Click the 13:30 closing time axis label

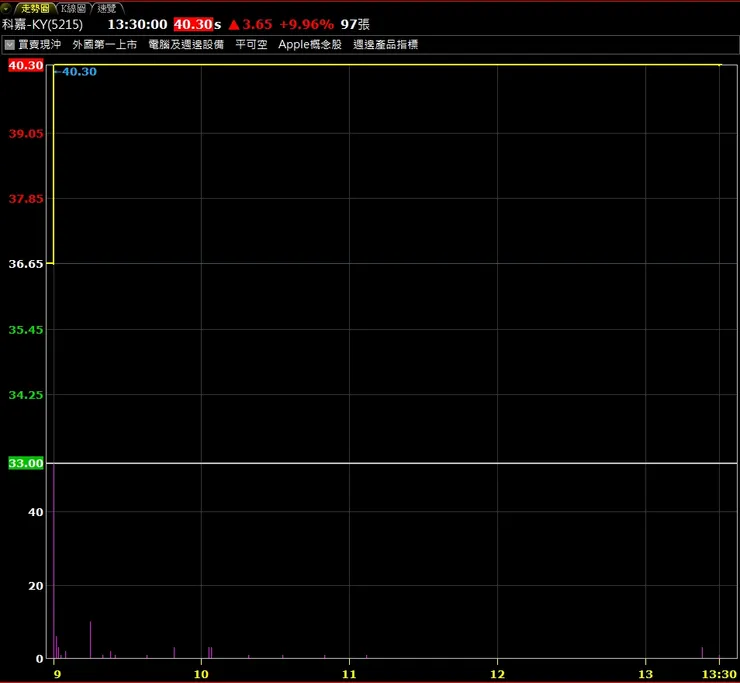(x=719, y=674)
